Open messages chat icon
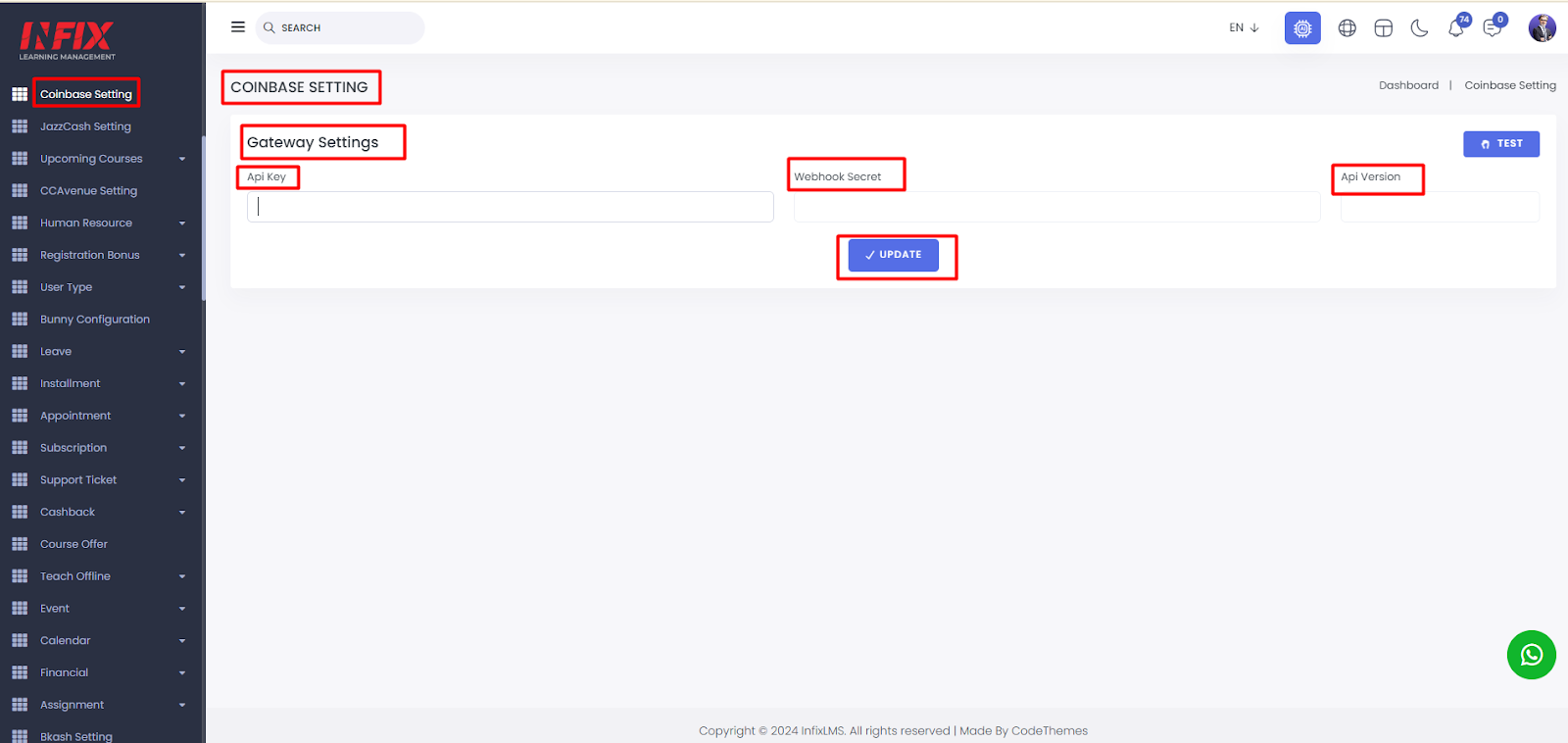 click(1493, 27)
